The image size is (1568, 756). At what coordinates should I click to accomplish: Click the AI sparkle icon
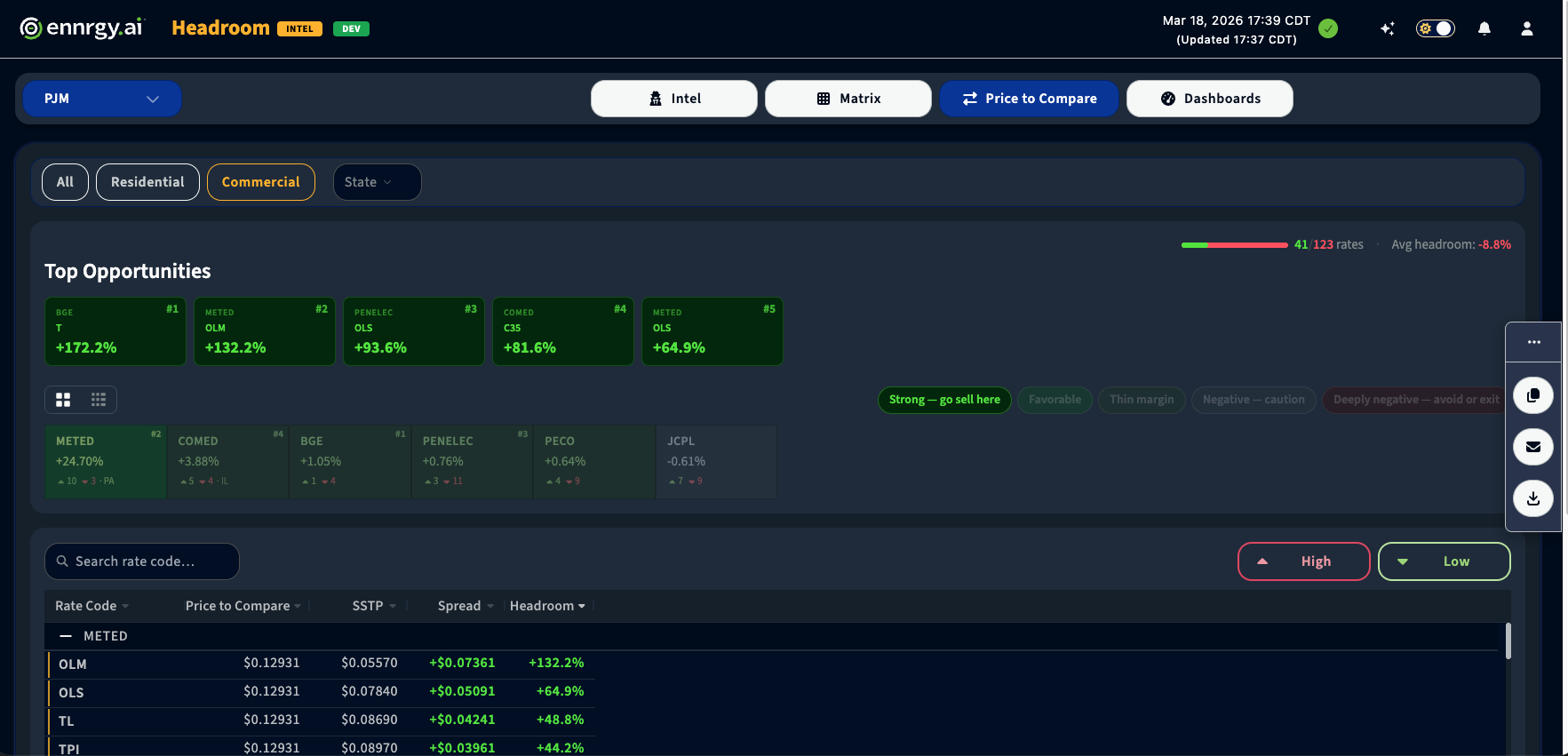(x=1387, y=28)
